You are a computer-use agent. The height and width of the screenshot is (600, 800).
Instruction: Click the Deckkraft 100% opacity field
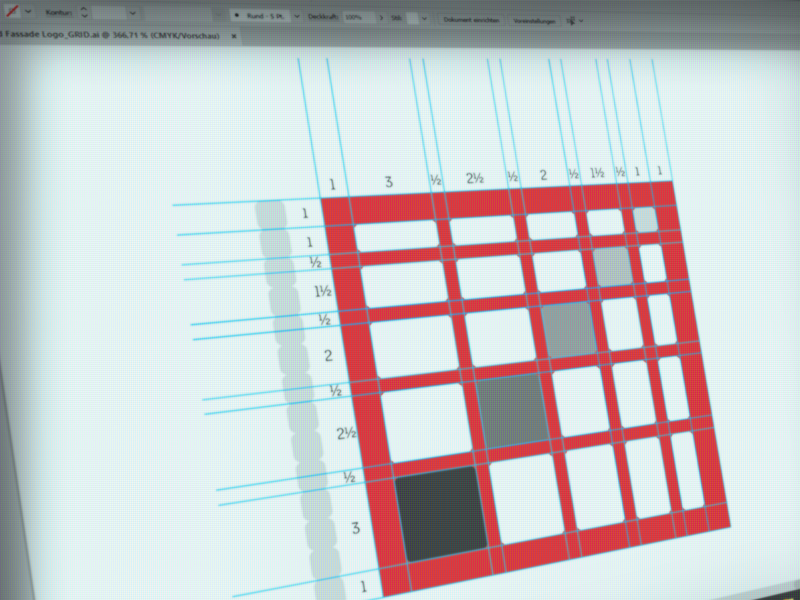click(354, 18)
